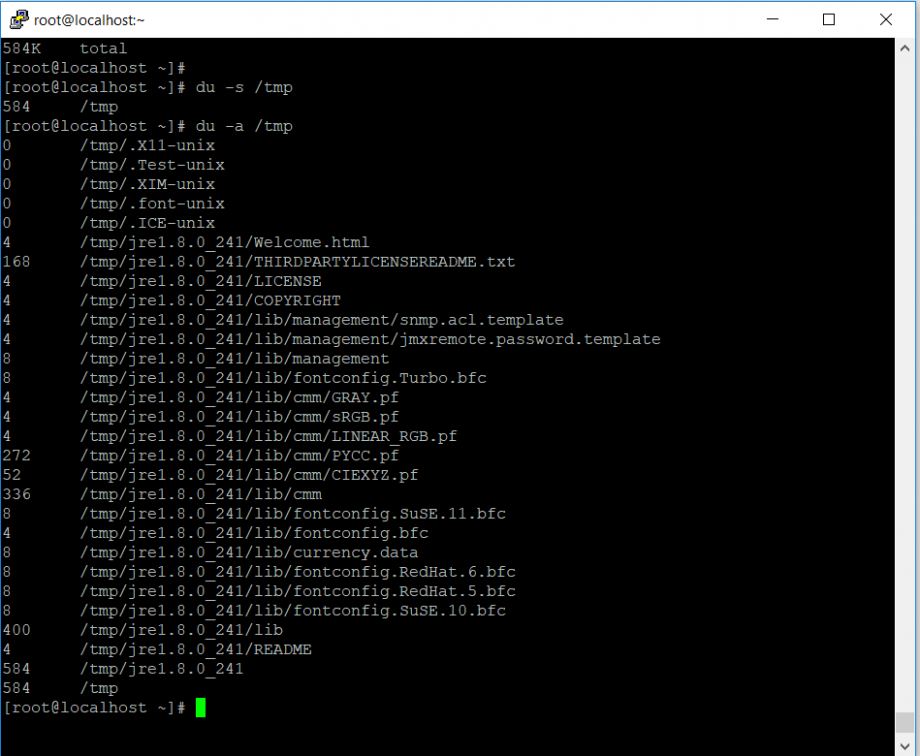This screenshot has width=920, height=756.
Task: Click the size value '336'
Action: coord(16,494)
